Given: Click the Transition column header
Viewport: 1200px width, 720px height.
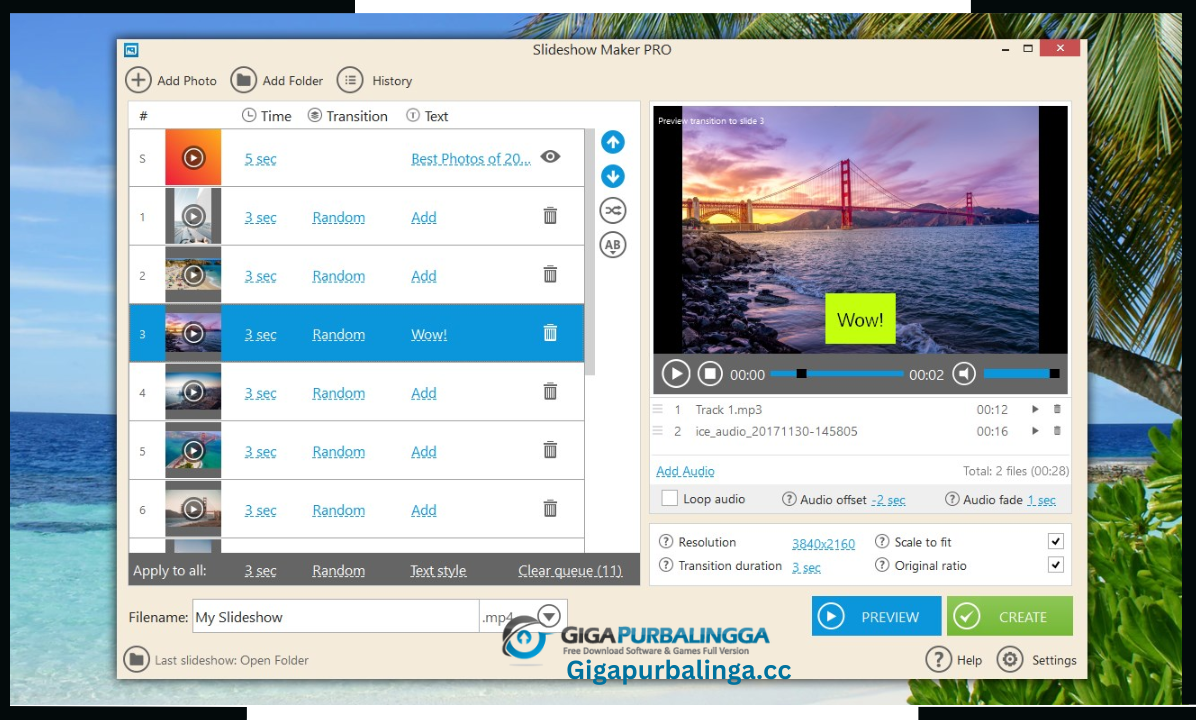Looking at the screenshot, I should point(347,116).
